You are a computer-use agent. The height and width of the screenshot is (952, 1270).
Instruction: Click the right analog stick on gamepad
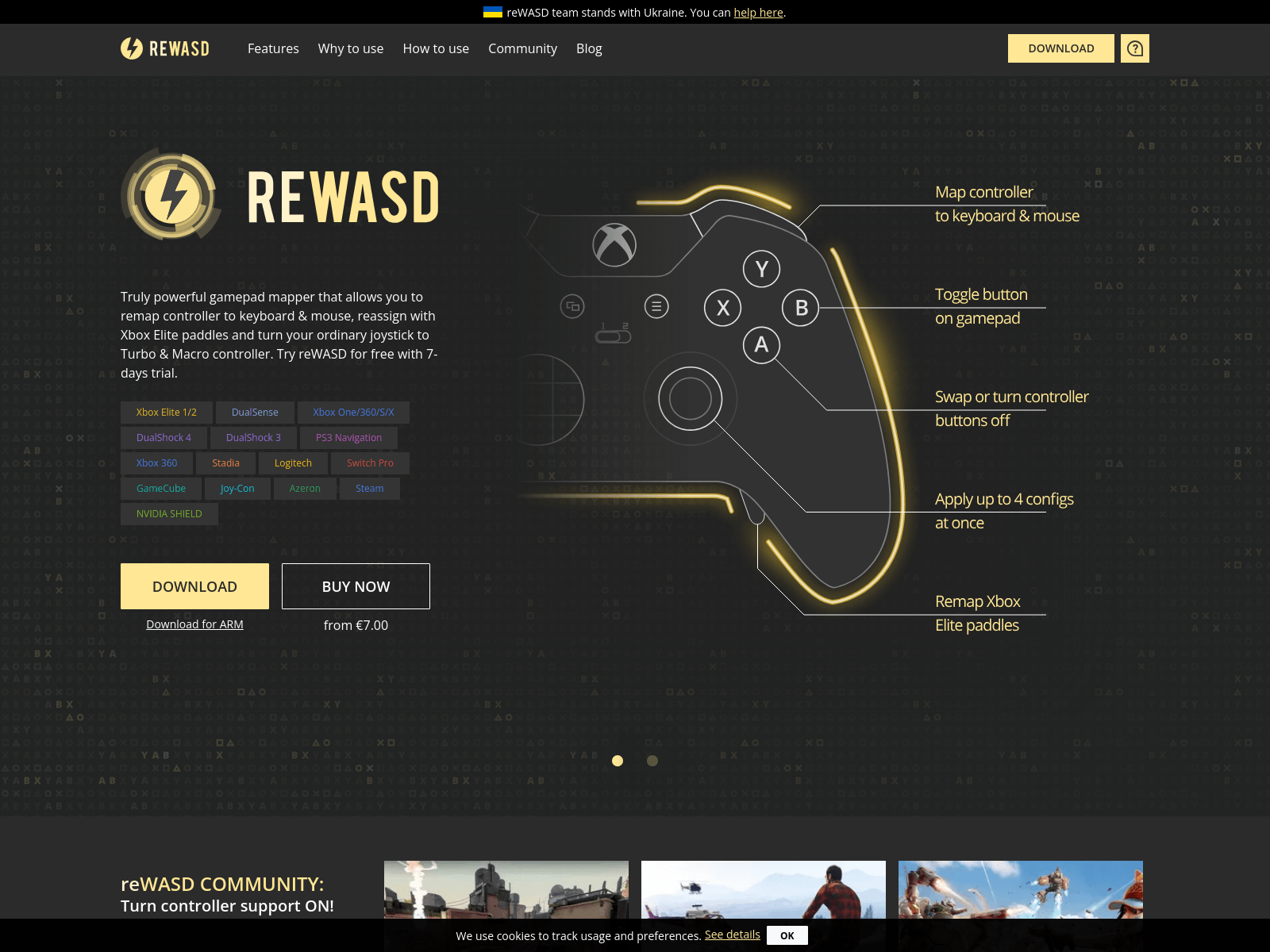click(691, 398)
